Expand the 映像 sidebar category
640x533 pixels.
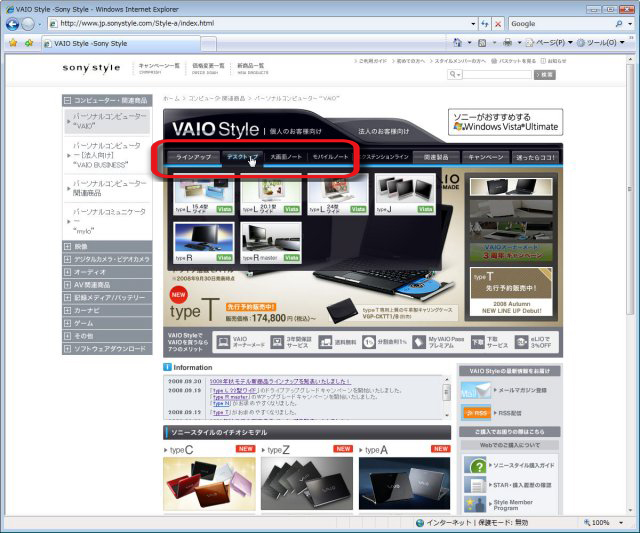pyautogui.click(x=67, y=247)
